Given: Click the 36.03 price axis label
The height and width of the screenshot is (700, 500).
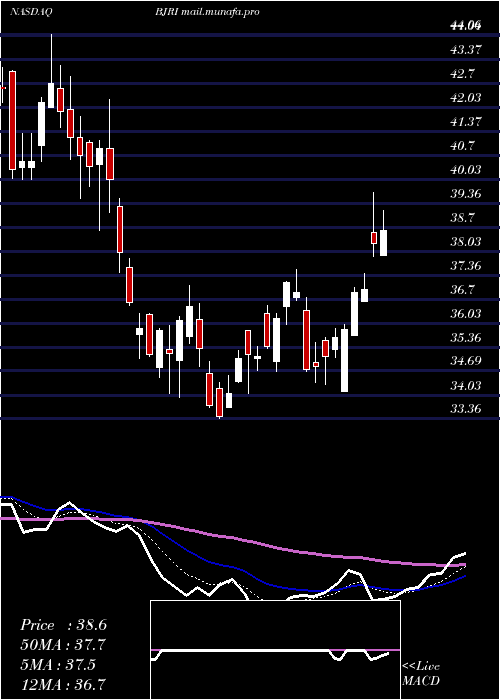Looking at the screenshot, I should [x=466, y=314].
